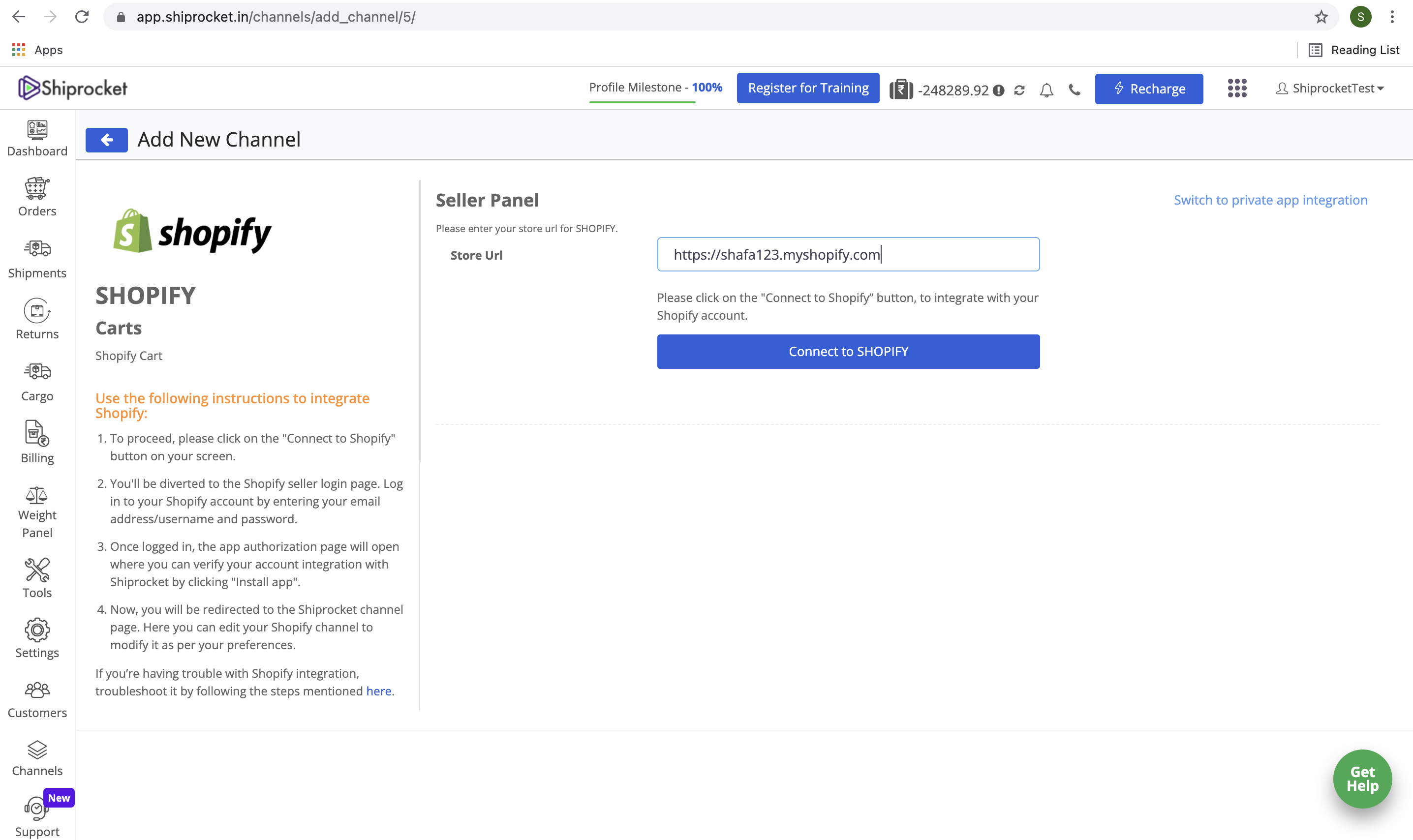Open the Channels section

pos(37,753)
